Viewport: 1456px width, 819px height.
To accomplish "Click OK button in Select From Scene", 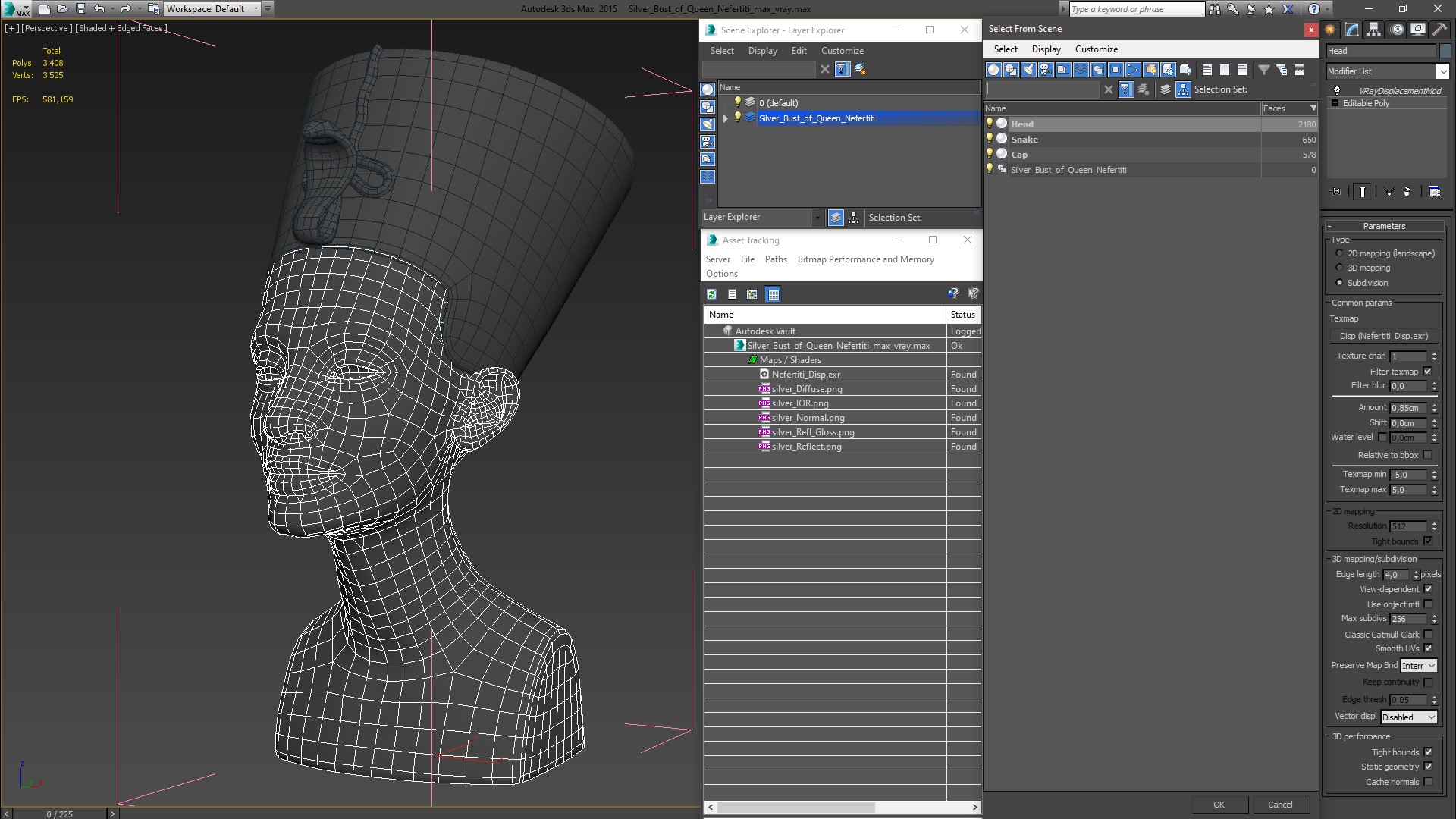I will pos(1219,805).
